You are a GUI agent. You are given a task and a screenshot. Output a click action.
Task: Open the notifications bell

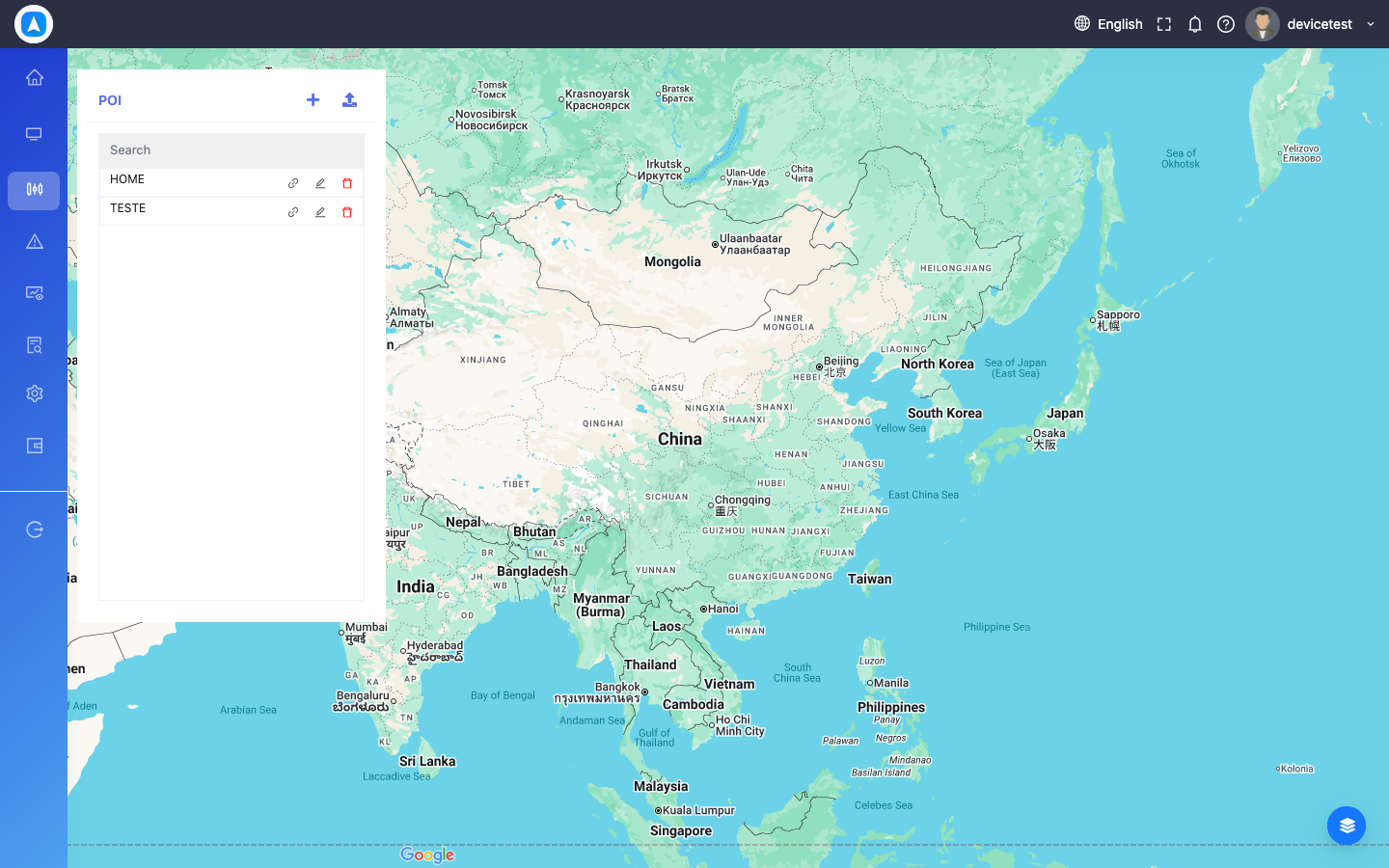click(1195, 24)
